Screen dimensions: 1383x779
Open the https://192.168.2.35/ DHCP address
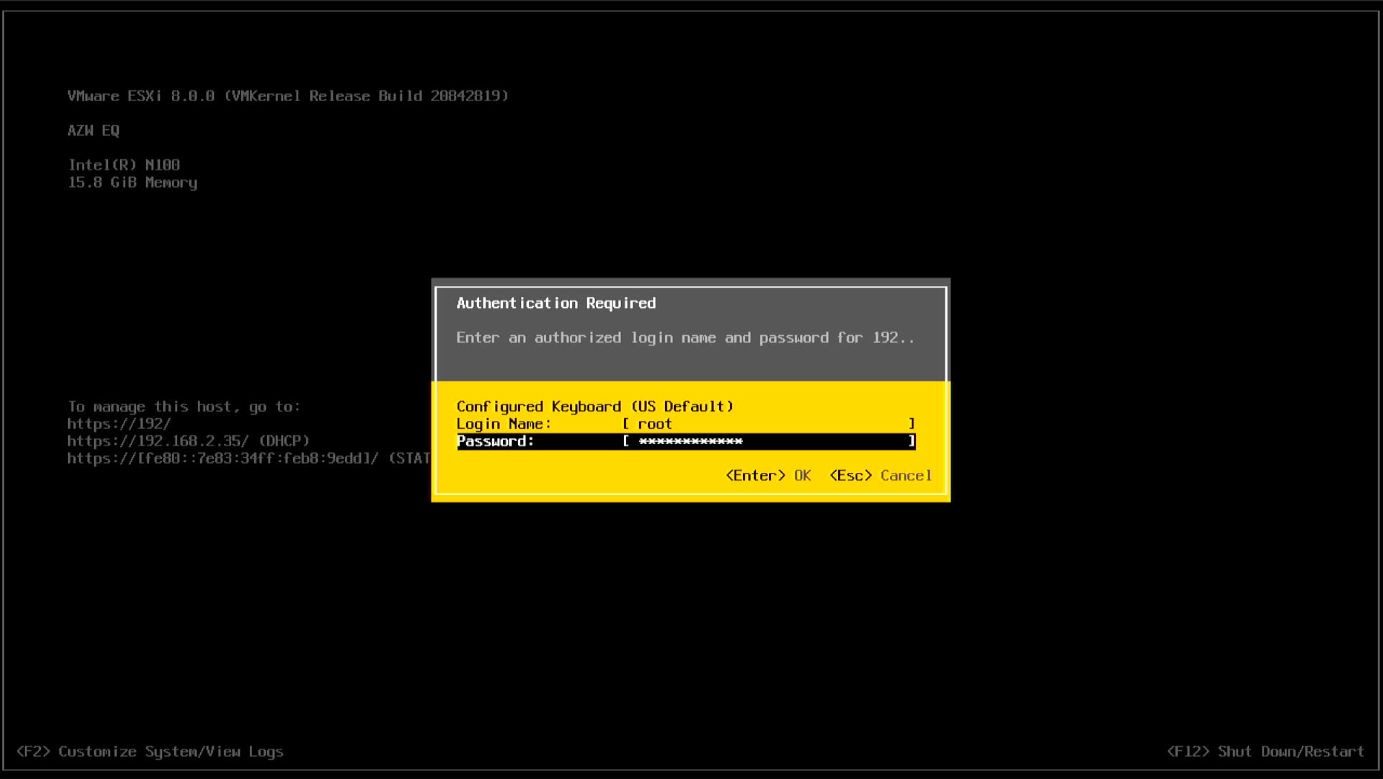tap(188, 441)
